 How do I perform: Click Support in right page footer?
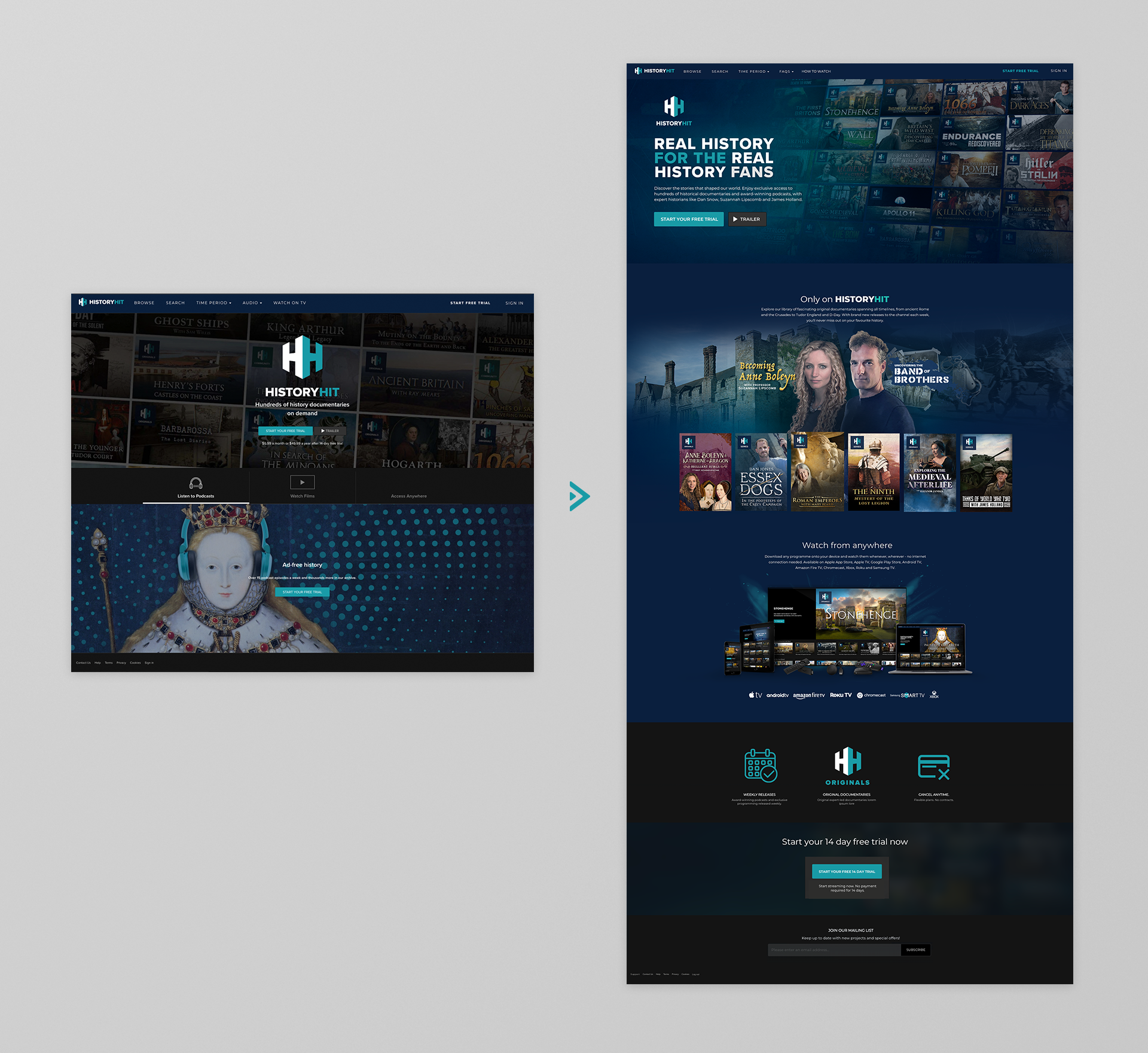tap(635, 974)
